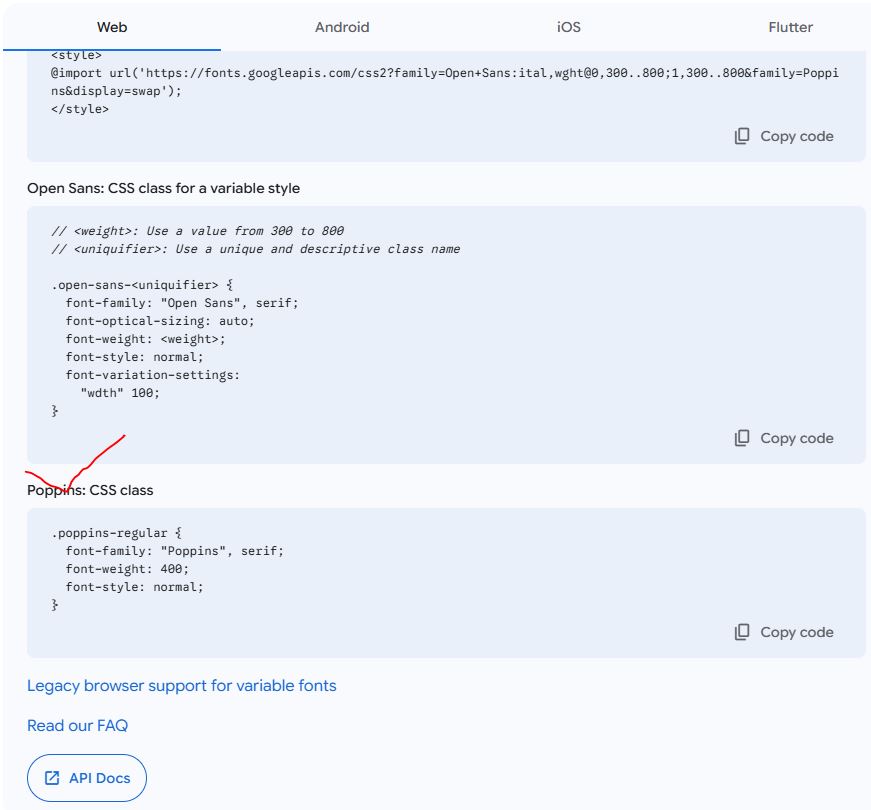Copy code label under @import snippet
The image size is (871, 810).
click(x=797, y=136)
